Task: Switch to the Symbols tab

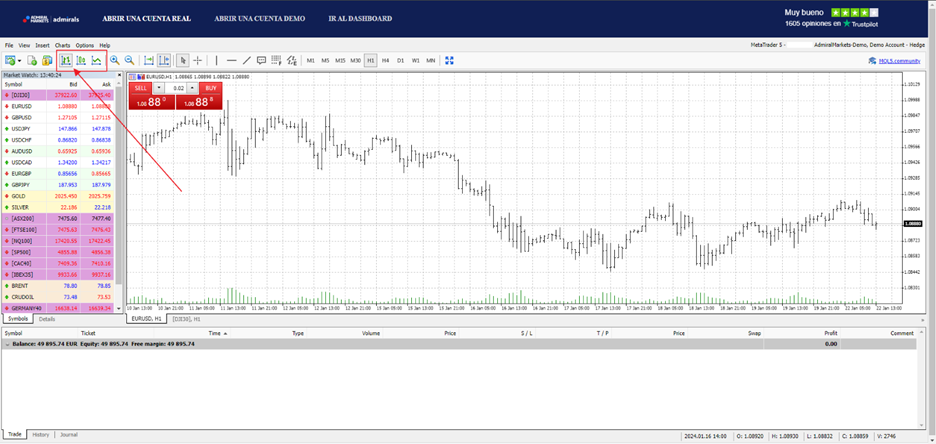Action: tap(18, 319)
